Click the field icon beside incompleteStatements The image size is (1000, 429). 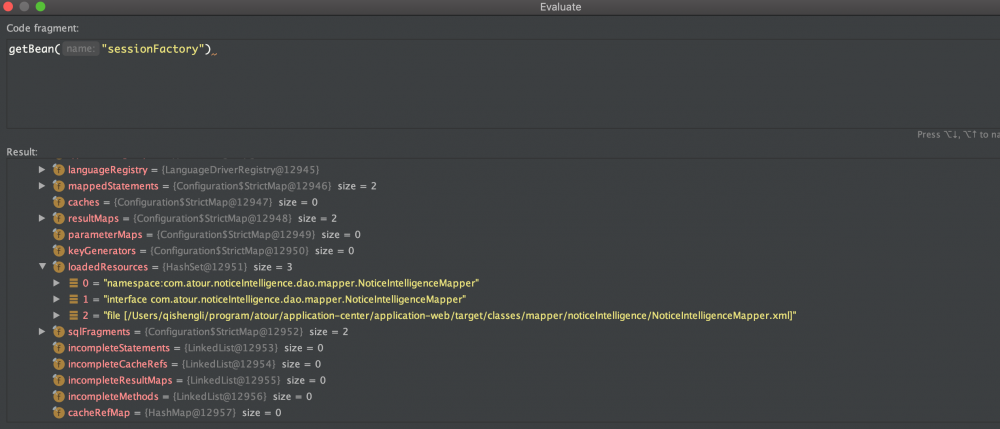59,347
